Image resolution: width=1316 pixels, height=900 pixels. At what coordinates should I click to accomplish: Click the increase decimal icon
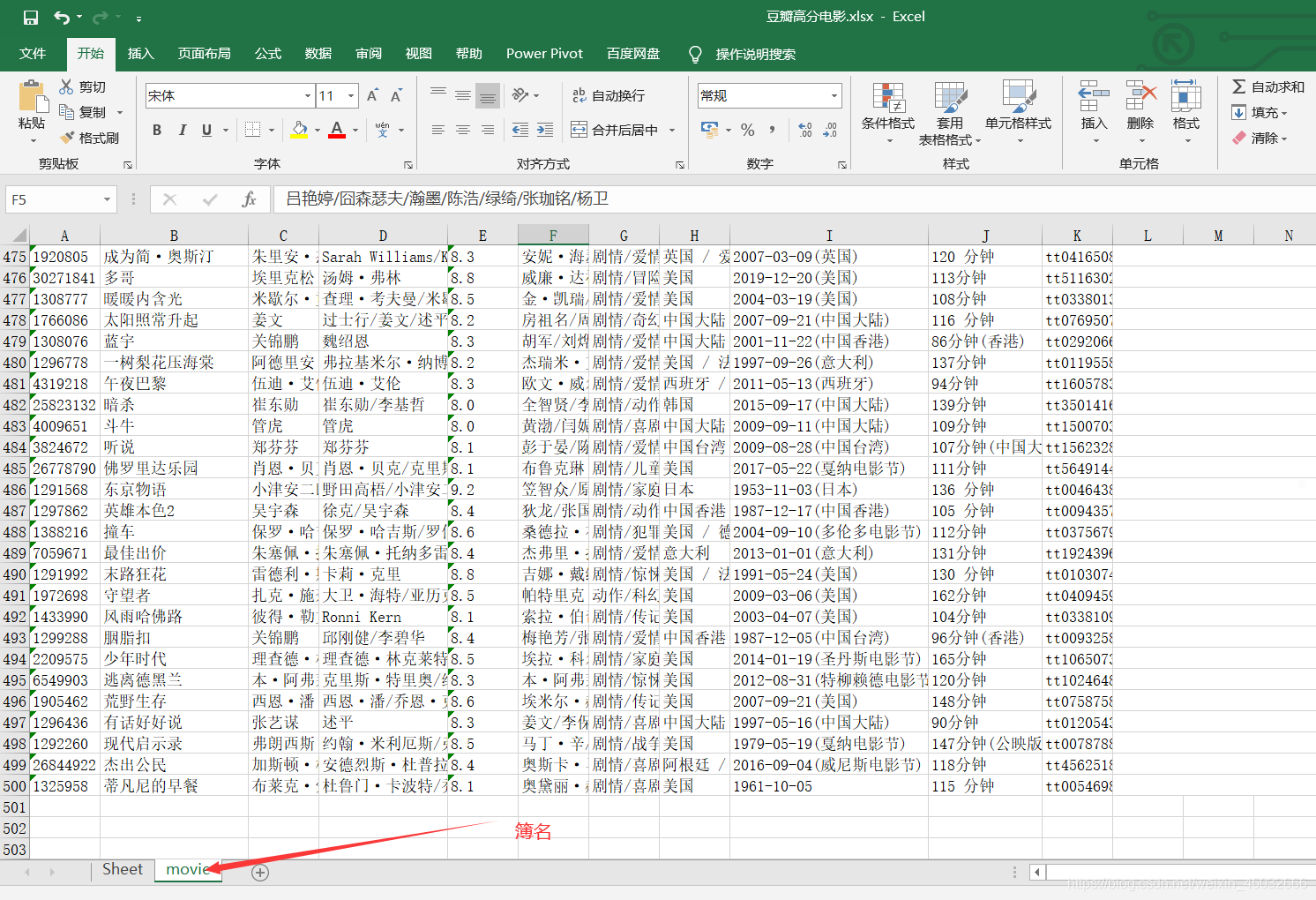click(805, 130)
